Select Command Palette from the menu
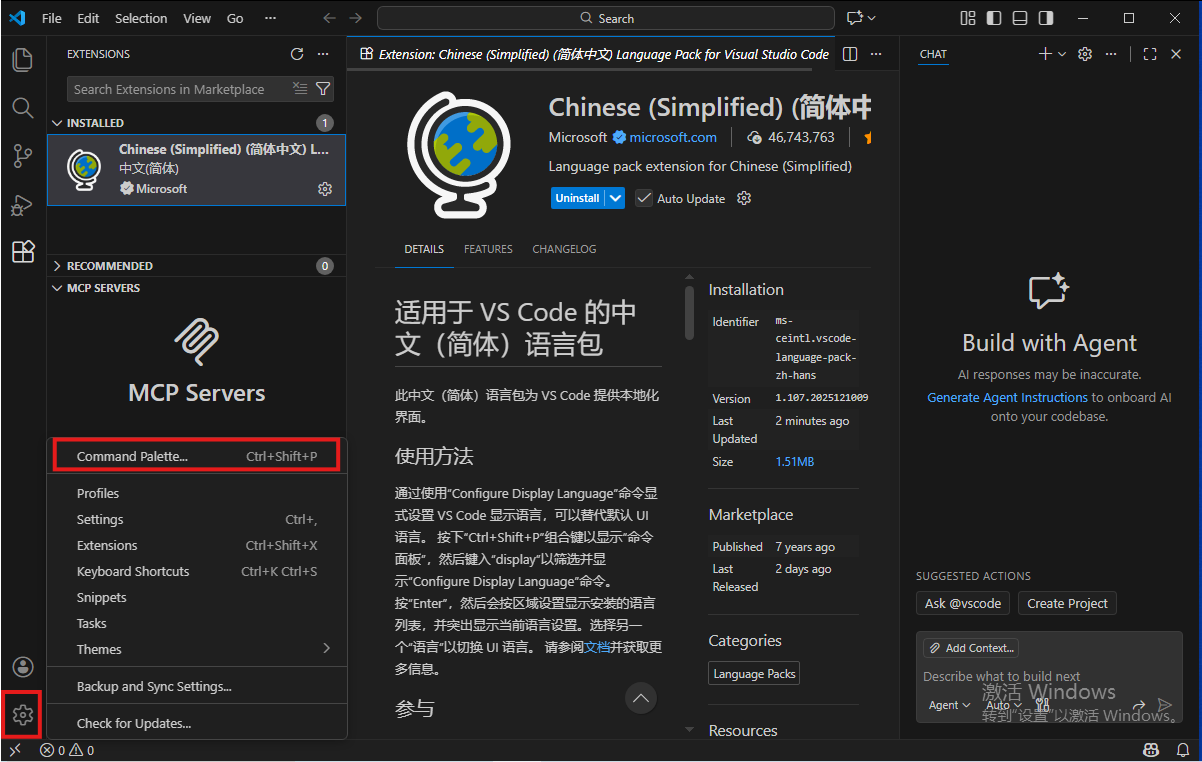This screenshot has height=762, width=1202. (196, 456)
